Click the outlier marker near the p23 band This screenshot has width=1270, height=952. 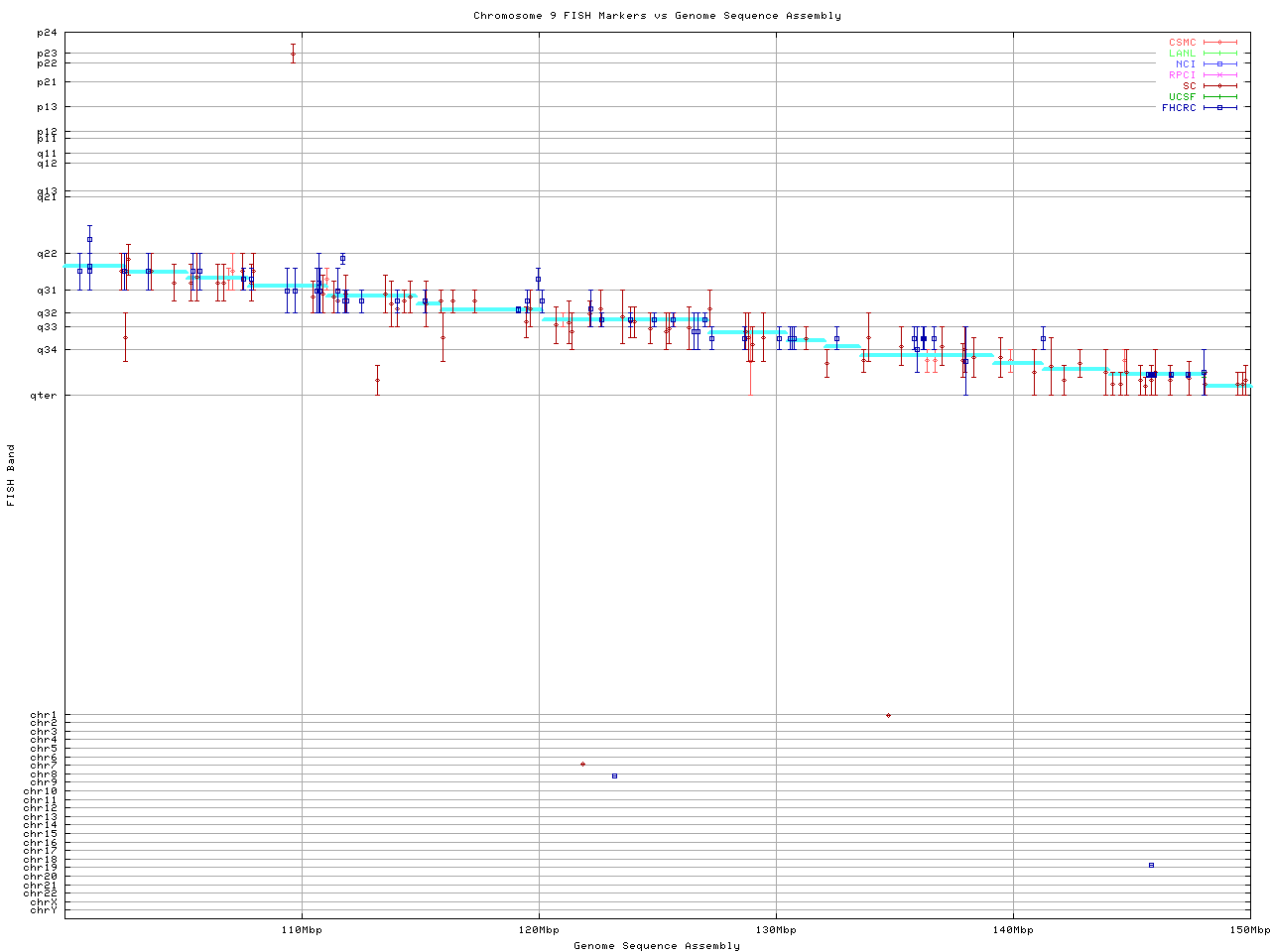click(293, 54)
